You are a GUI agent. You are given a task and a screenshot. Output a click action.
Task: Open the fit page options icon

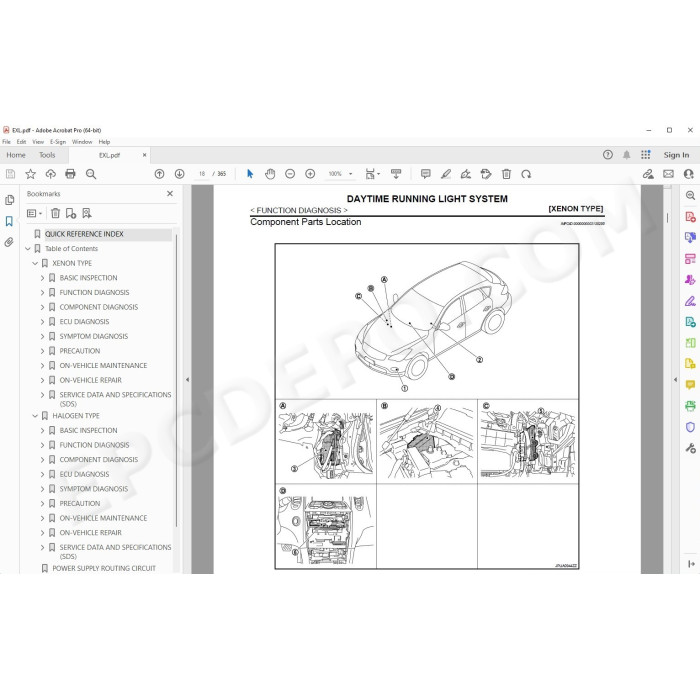[372, 174]
